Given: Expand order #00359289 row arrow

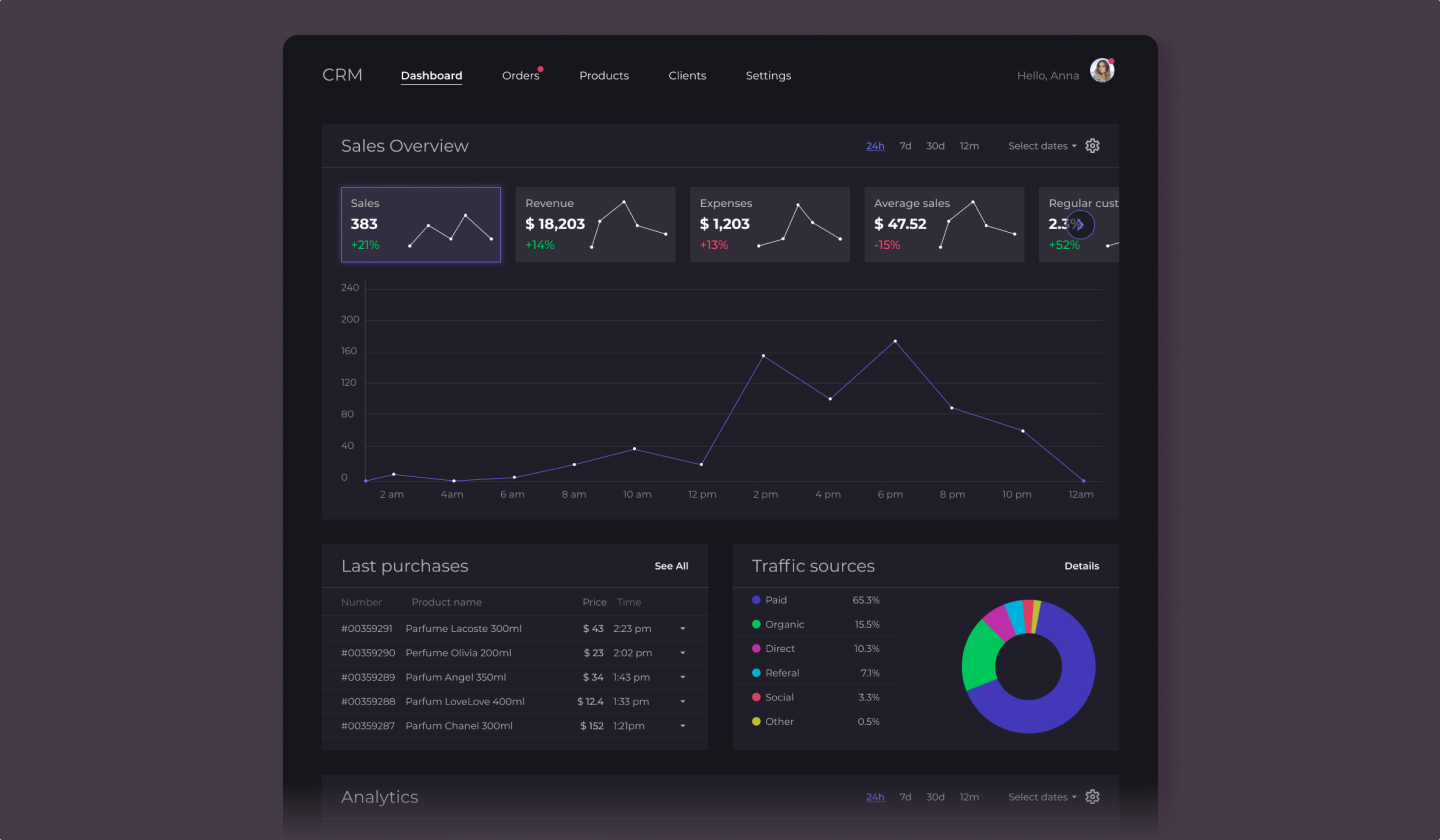Looking at the screenshot, I should [x=683, y=678].
